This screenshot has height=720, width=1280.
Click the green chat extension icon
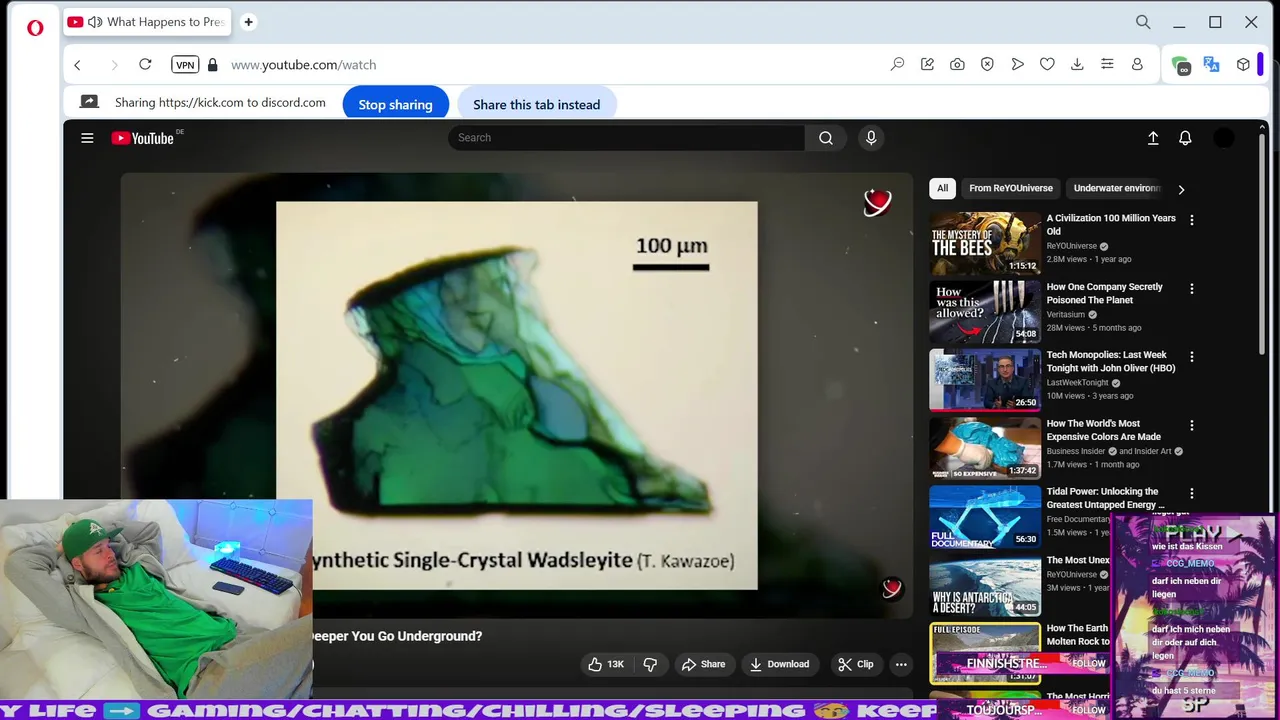click(1181, 65)
